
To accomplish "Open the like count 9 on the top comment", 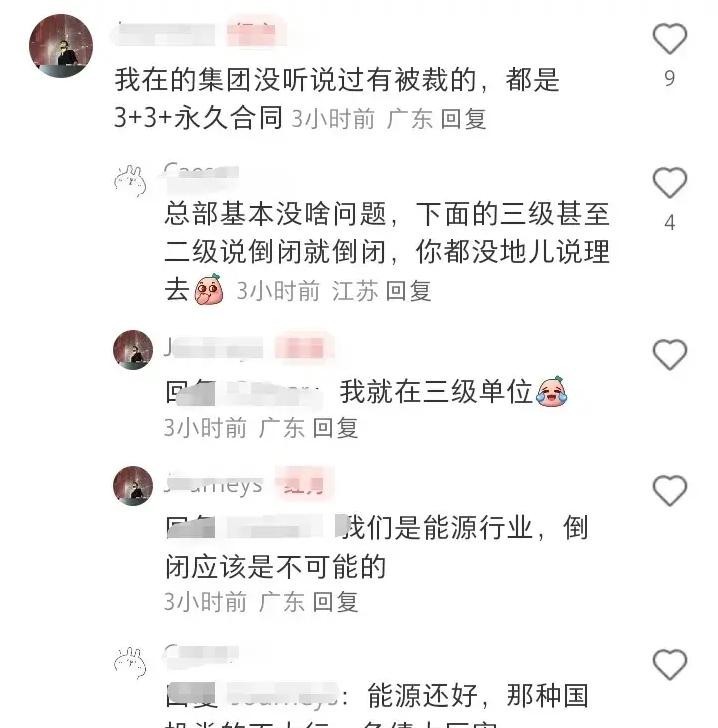I will pyautogui.click(x=670, y=78).
